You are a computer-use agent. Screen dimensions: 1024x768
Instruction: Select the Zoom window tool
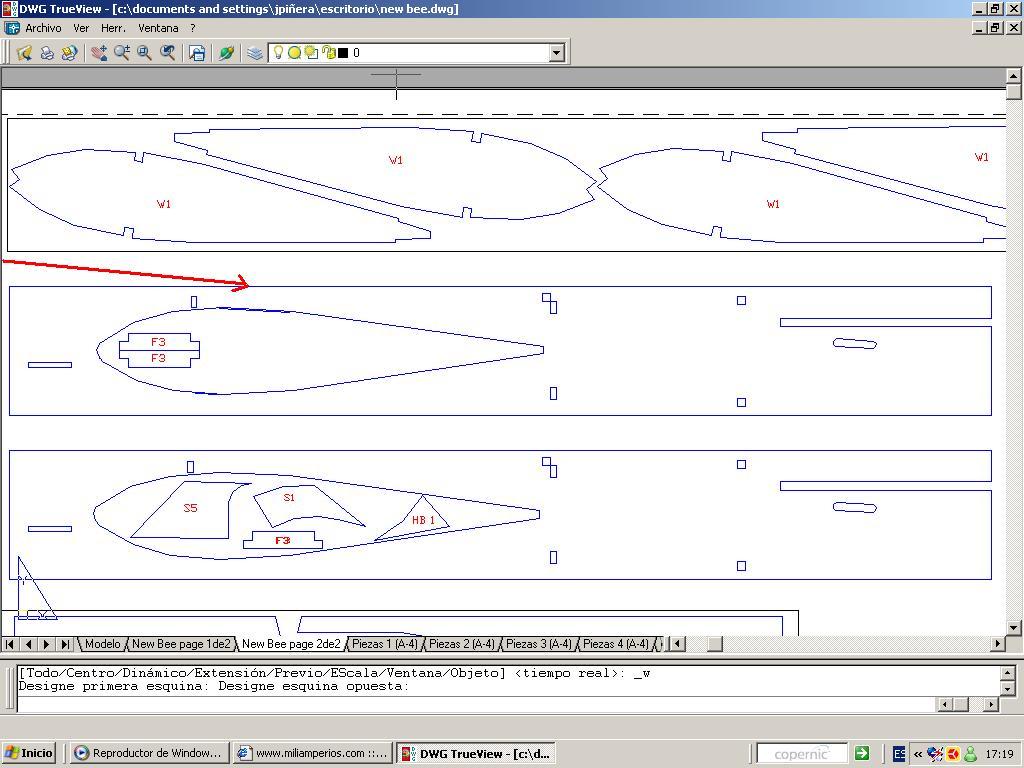pos(145,53)
